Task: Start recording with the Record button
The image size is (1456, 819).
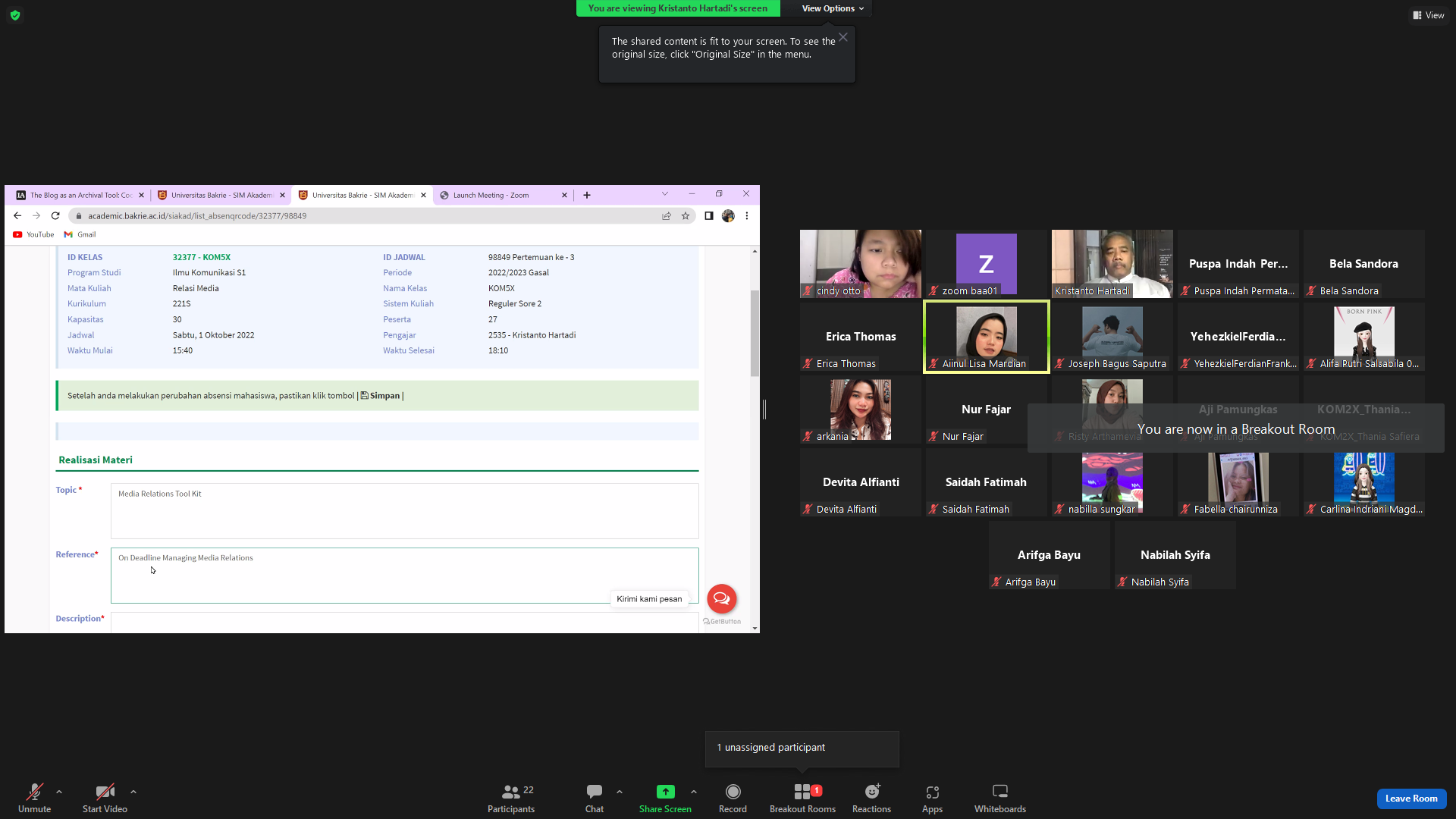Action: point(733,798)
